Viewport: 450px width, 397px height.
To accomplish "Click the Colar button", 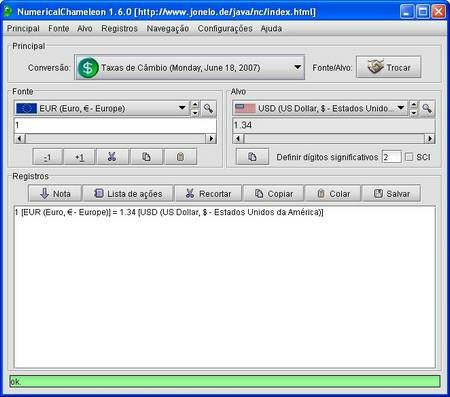I will click(x=333, y=194).
